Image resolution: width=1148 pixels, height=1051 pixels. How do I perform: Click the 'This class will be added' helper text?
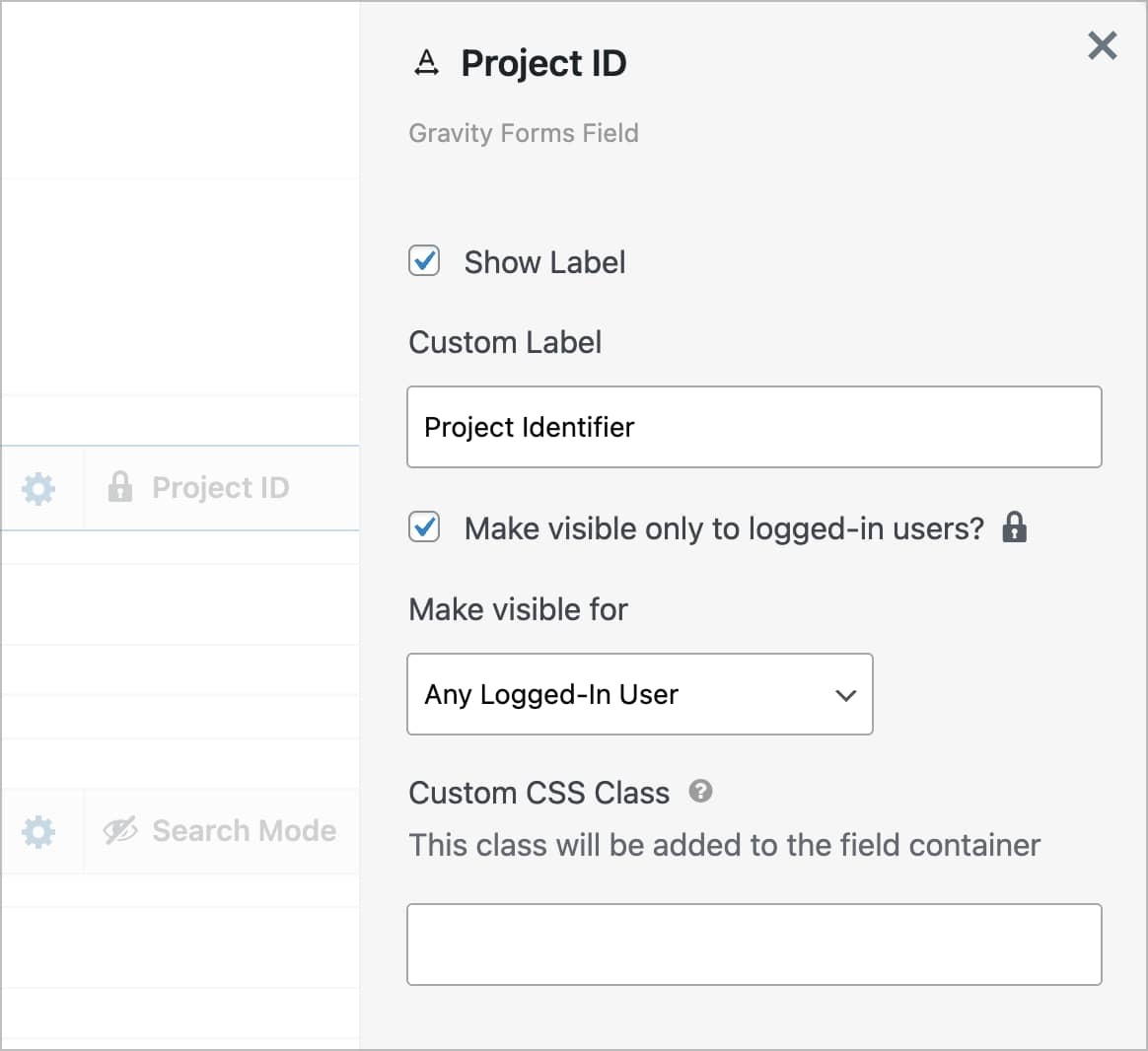pyautogui.click(x=724, y=844)
